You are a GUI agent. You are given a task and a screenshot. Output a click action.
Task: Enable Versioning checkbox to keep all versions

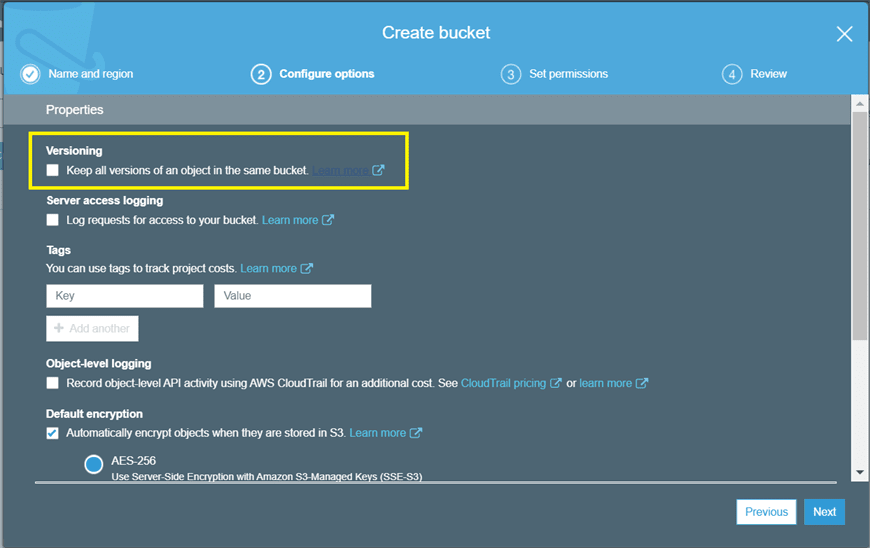[x=53, y=171]
